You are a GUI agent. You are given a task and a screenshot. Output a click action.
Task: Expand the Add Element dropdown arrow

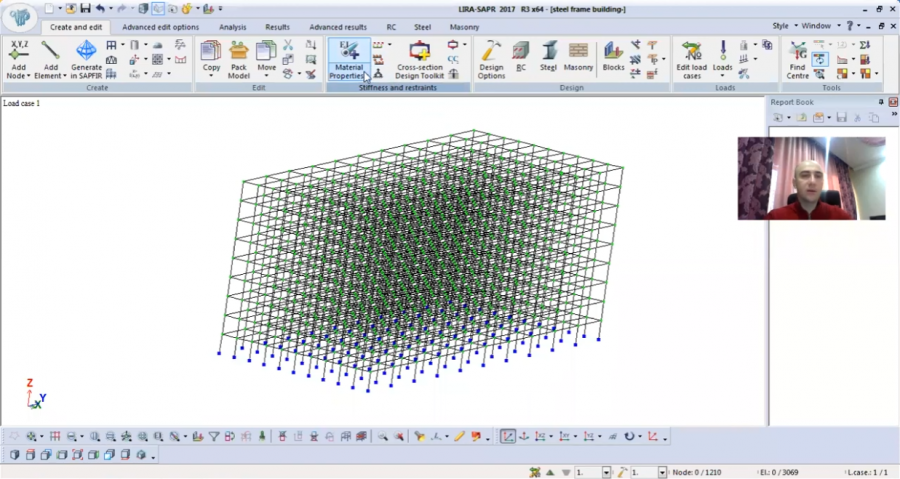click(61, 76)
